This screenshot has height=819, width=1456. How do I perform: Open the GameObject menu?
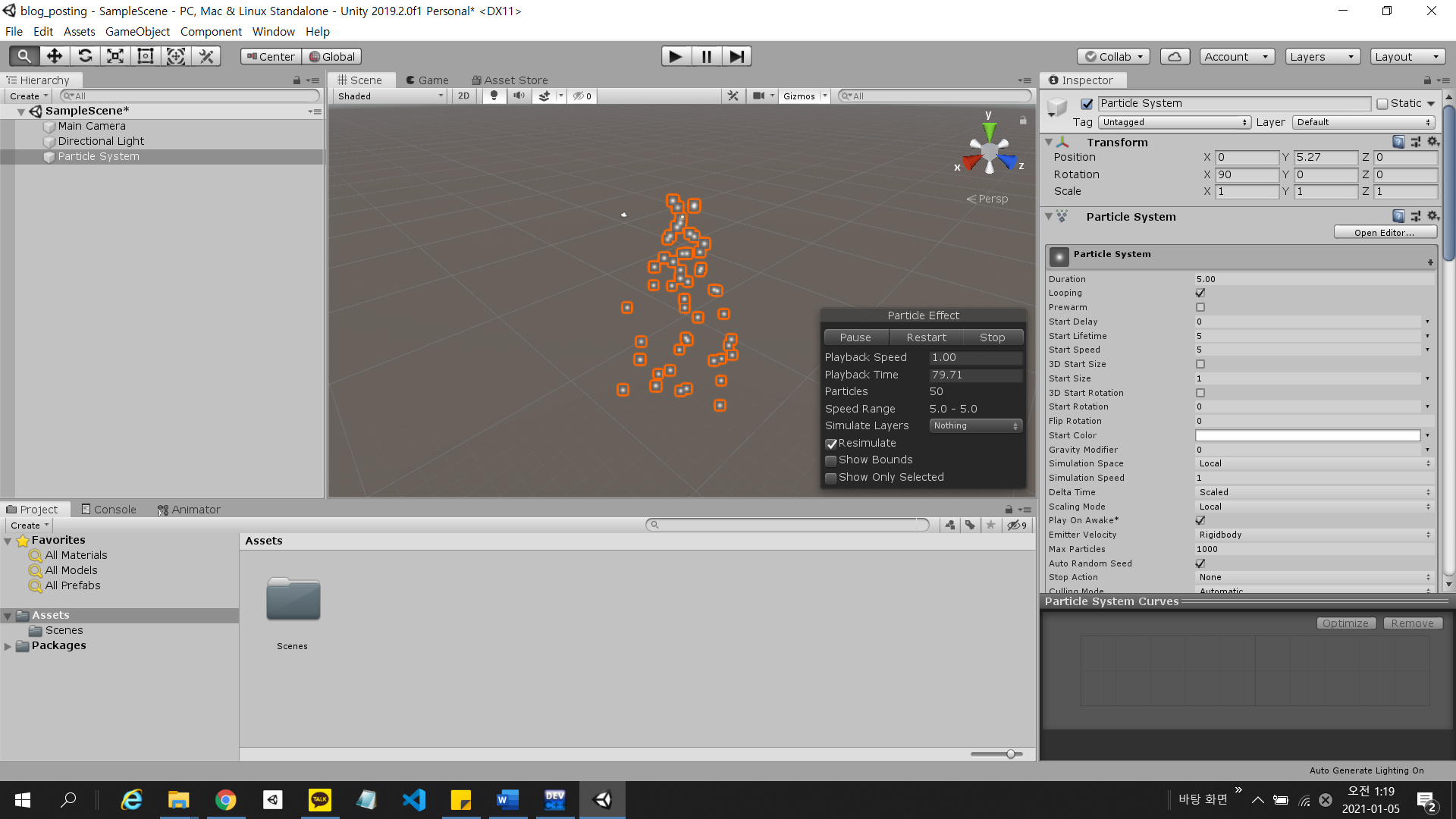[136, 32]
